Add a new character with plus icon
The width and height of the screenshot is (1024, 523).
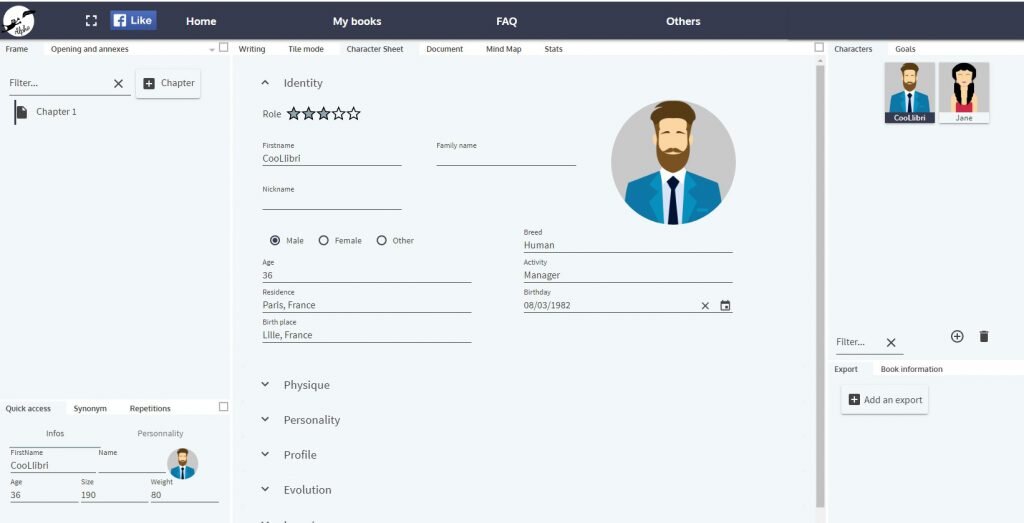pos(957,336)
